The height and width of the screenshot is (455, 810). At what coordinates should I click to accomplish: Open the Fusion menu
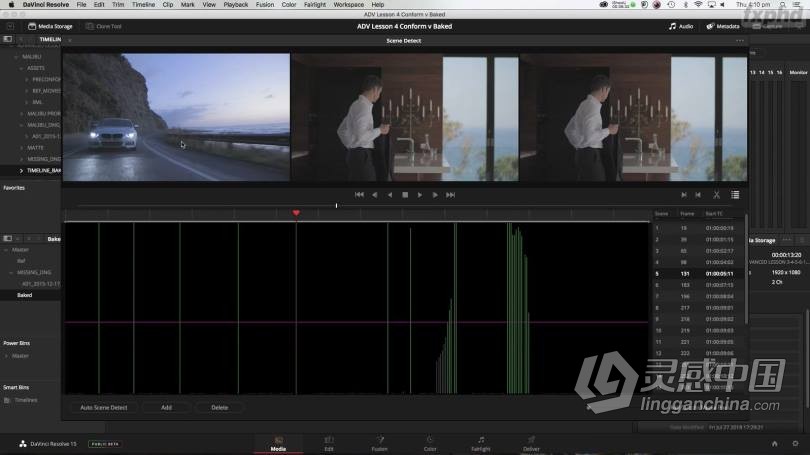(x=264, y=5)
